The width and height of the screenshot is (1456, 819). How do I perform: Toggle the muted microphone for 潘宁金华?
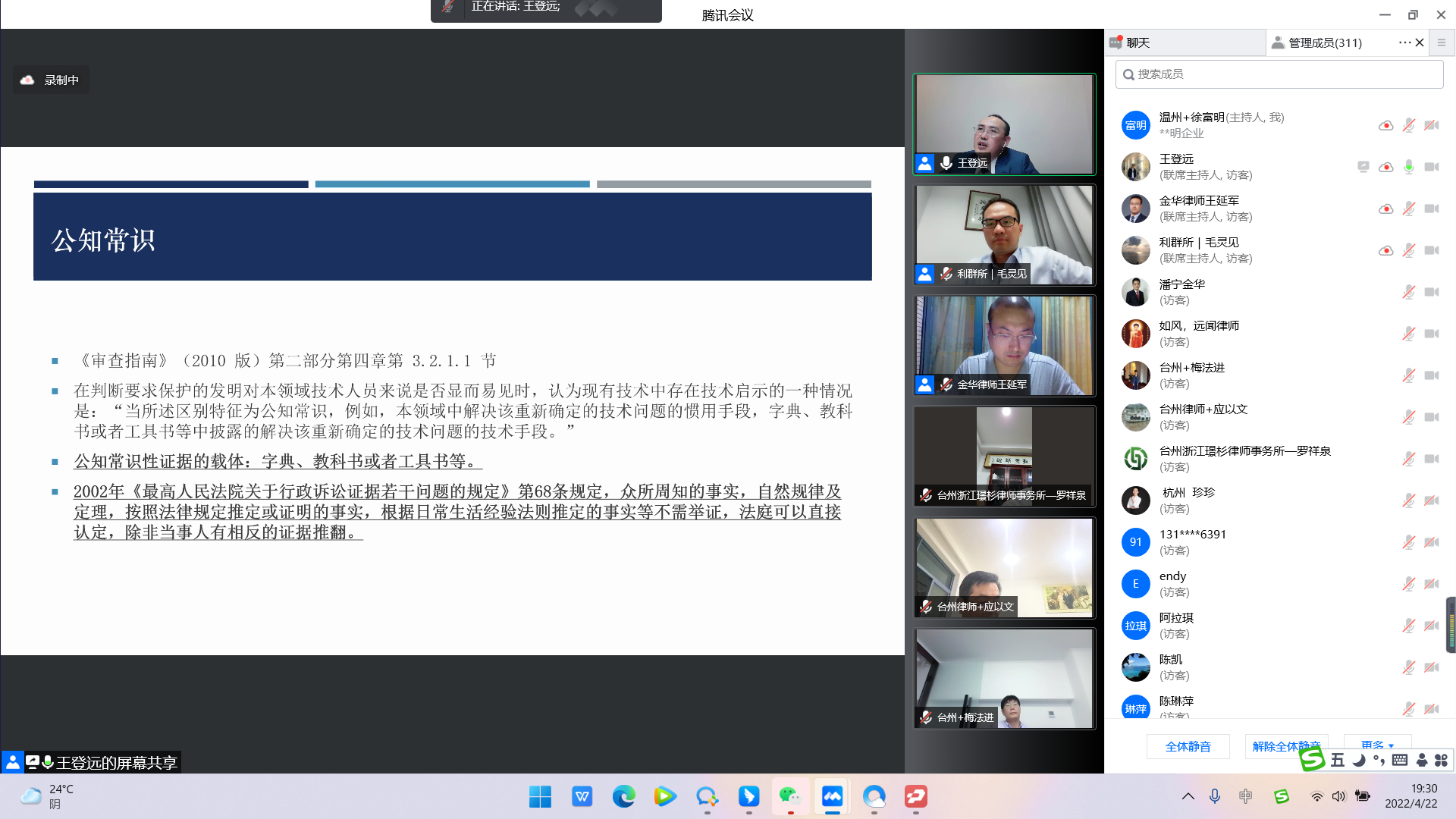[1408, 292]
